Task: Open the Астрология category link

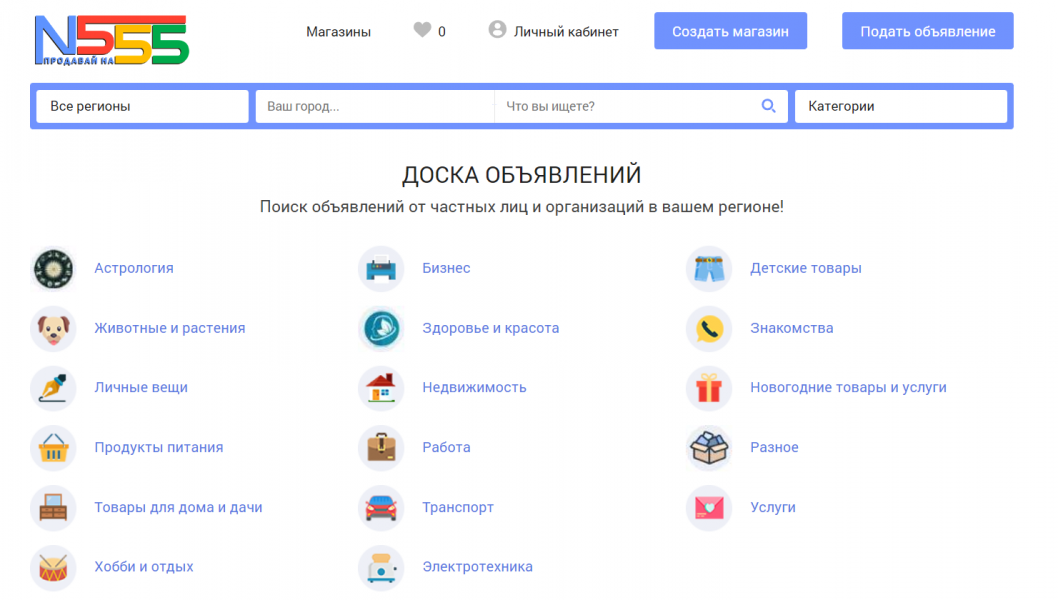Action: [x=134, y=268]
